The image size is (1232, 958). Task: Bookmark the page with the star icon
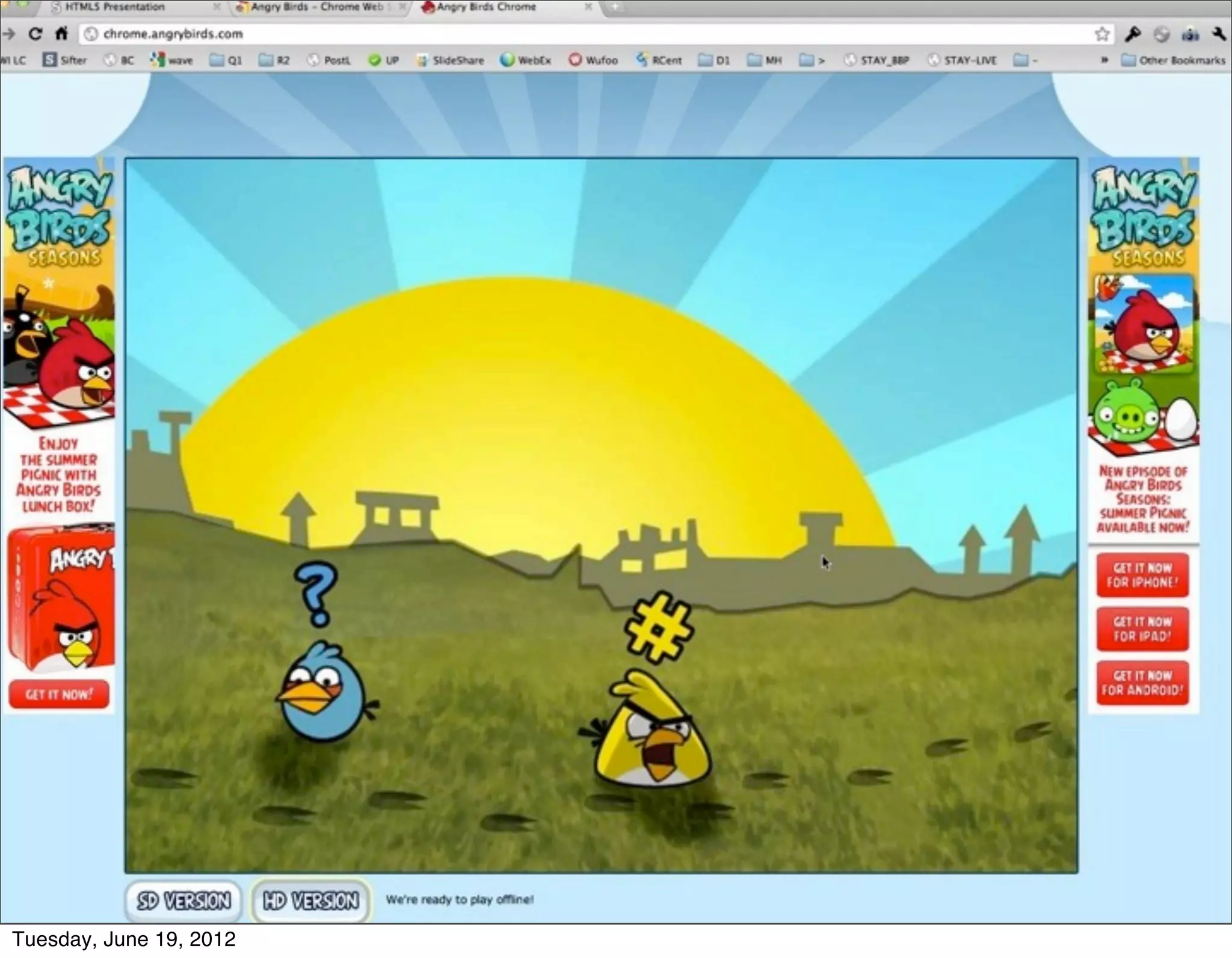[x=1101, y=34]
